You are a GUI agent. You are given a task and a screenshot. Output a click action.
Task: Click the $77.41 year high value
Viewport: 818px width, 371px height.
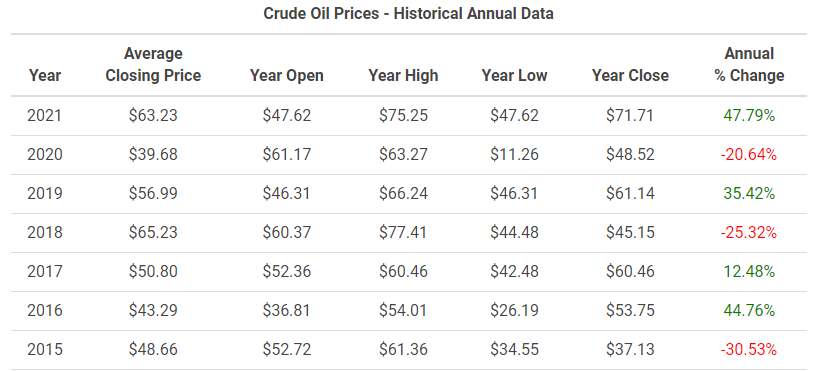click(403, 232)
